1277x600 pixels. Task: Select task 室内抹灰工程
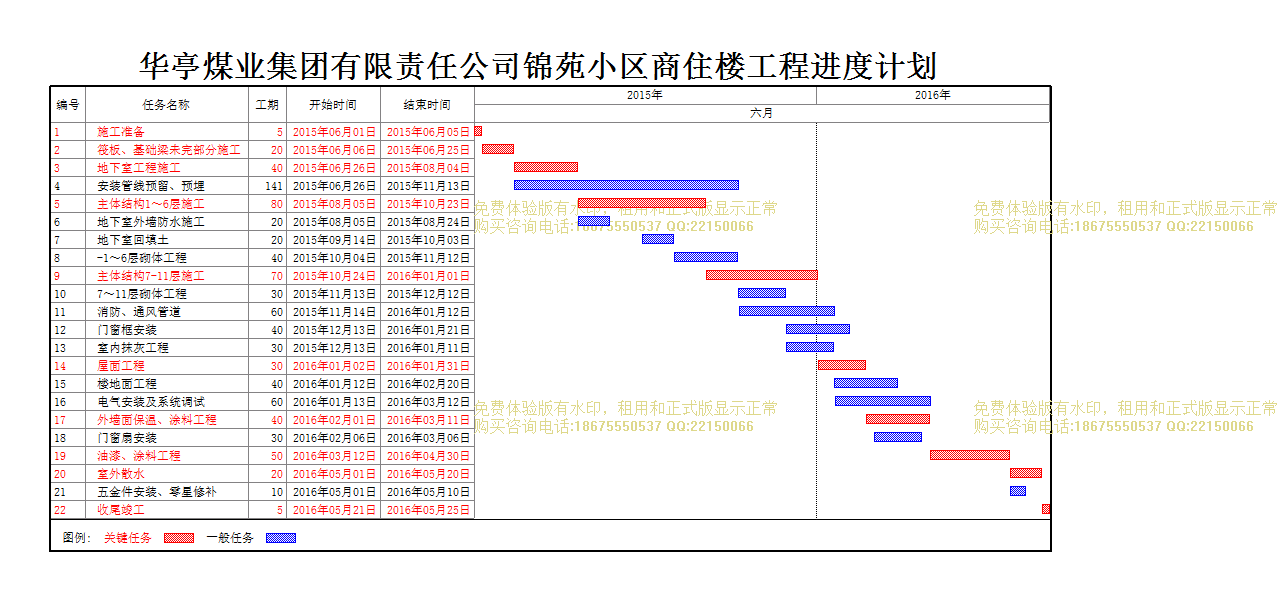[x=133, y=347]
